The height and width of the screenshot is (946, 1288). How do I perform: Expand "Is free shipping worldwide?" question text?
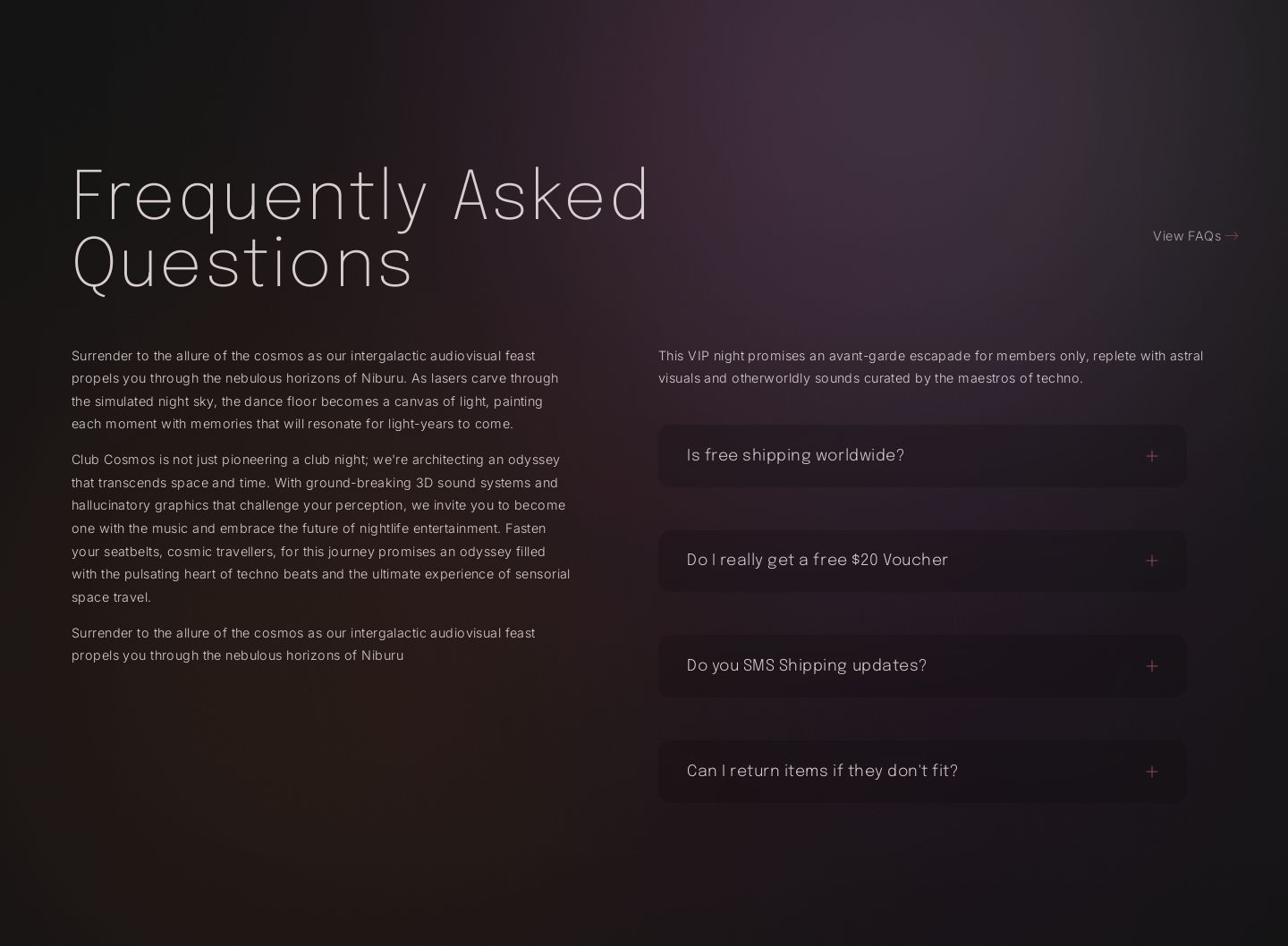(795, 456)
